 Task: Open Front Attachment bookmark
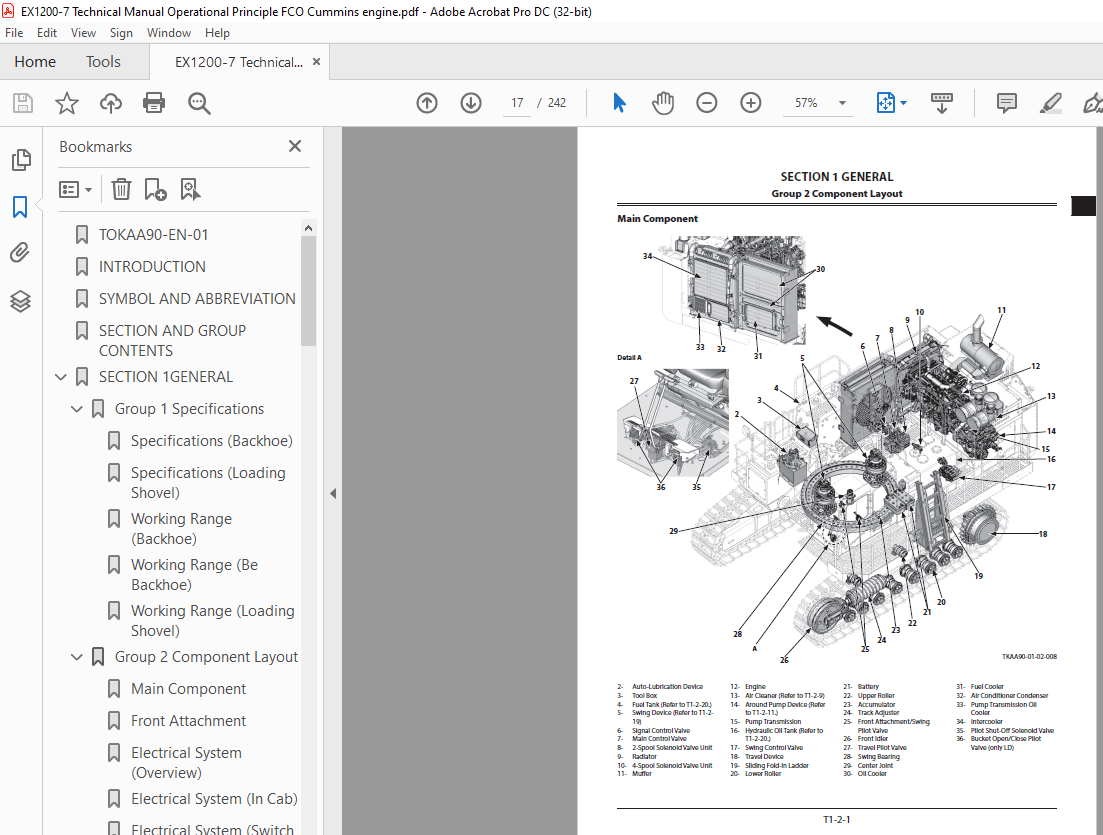188,721
